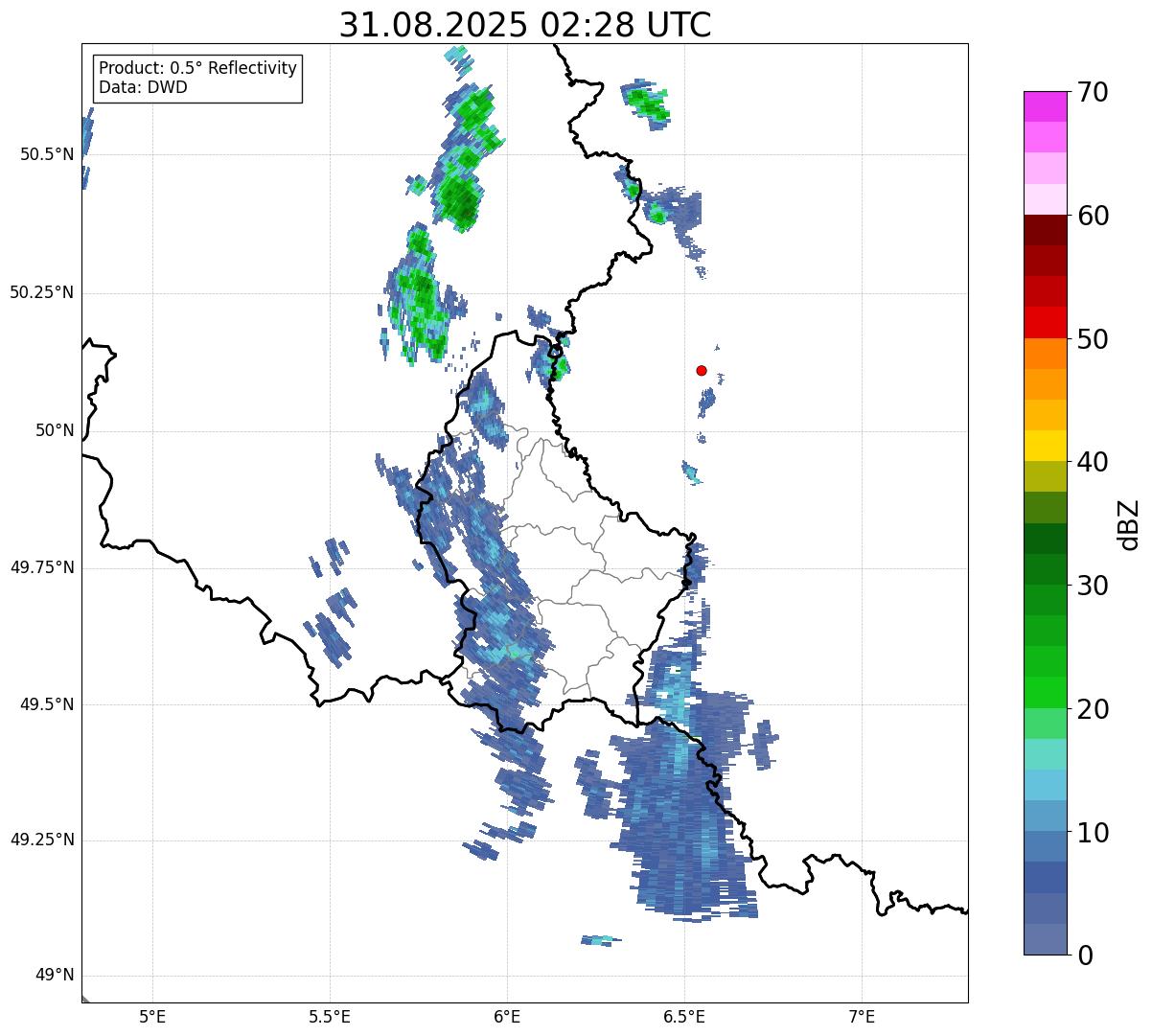
Task: Pick the bright green colorbar swatch above 20
Action: [1045, 692]
